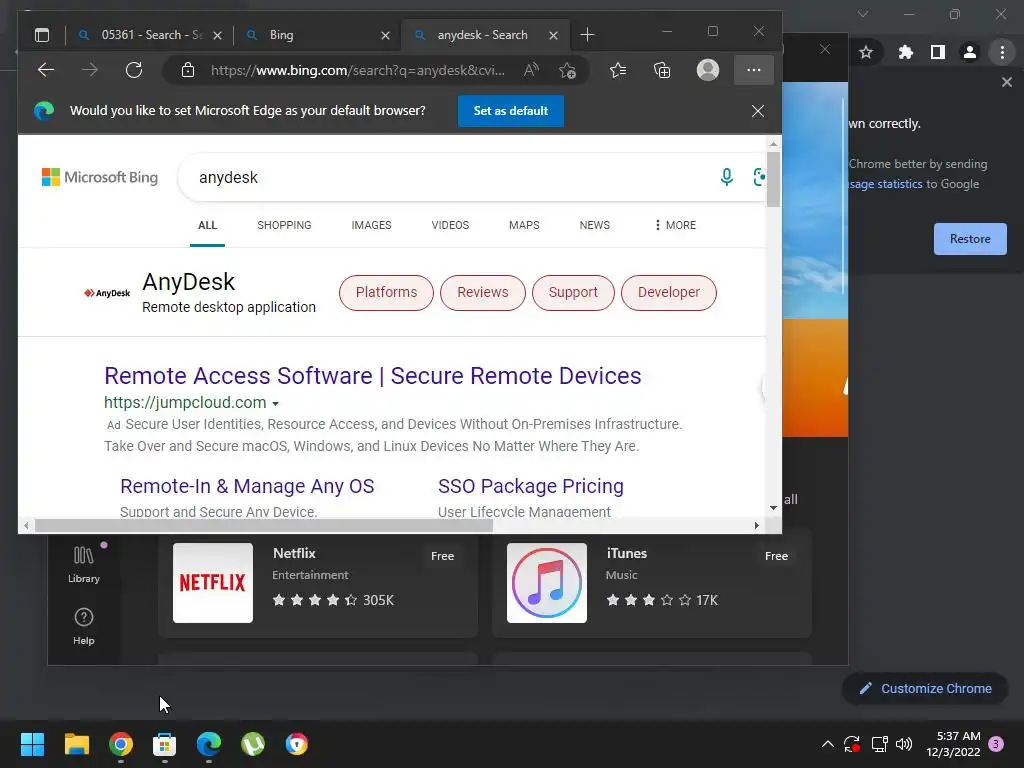Switch to VIDEOS results

[450, 225]
